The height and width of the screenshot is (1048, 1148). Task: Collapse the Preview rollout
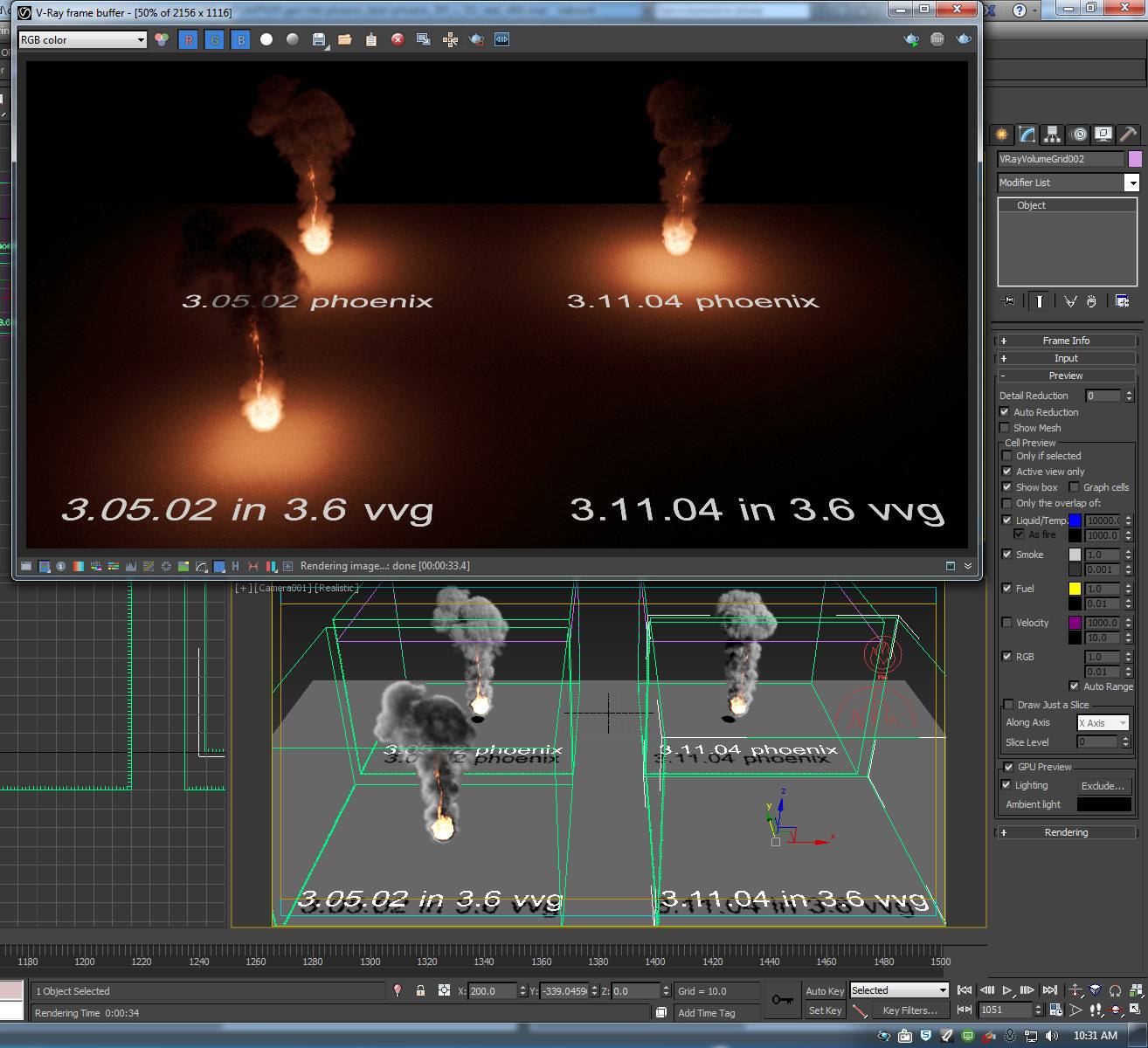(x=1066, y=376)
